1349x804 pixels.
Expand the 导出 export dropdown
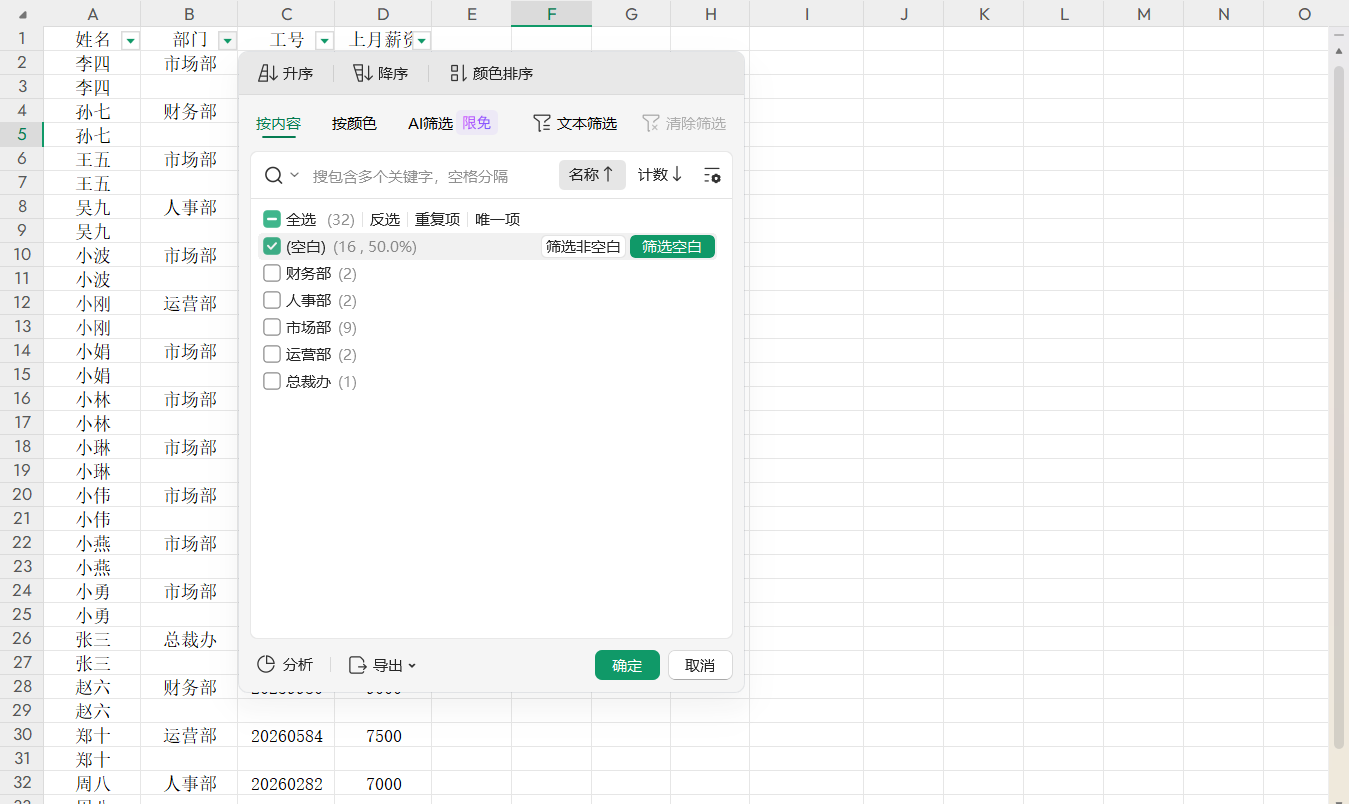pyautogui.click(x=381, y=665)
